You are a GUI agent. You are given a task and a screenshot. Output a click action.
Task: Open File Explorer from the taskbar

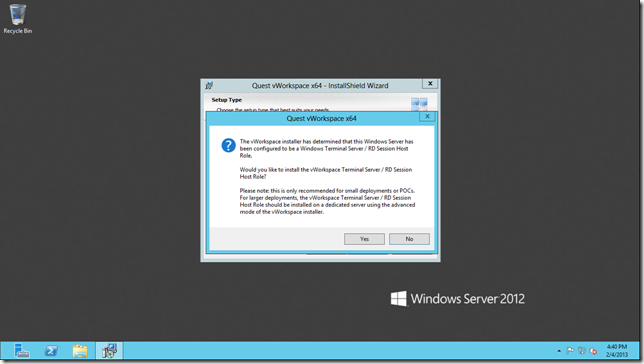tap(80, 351)
